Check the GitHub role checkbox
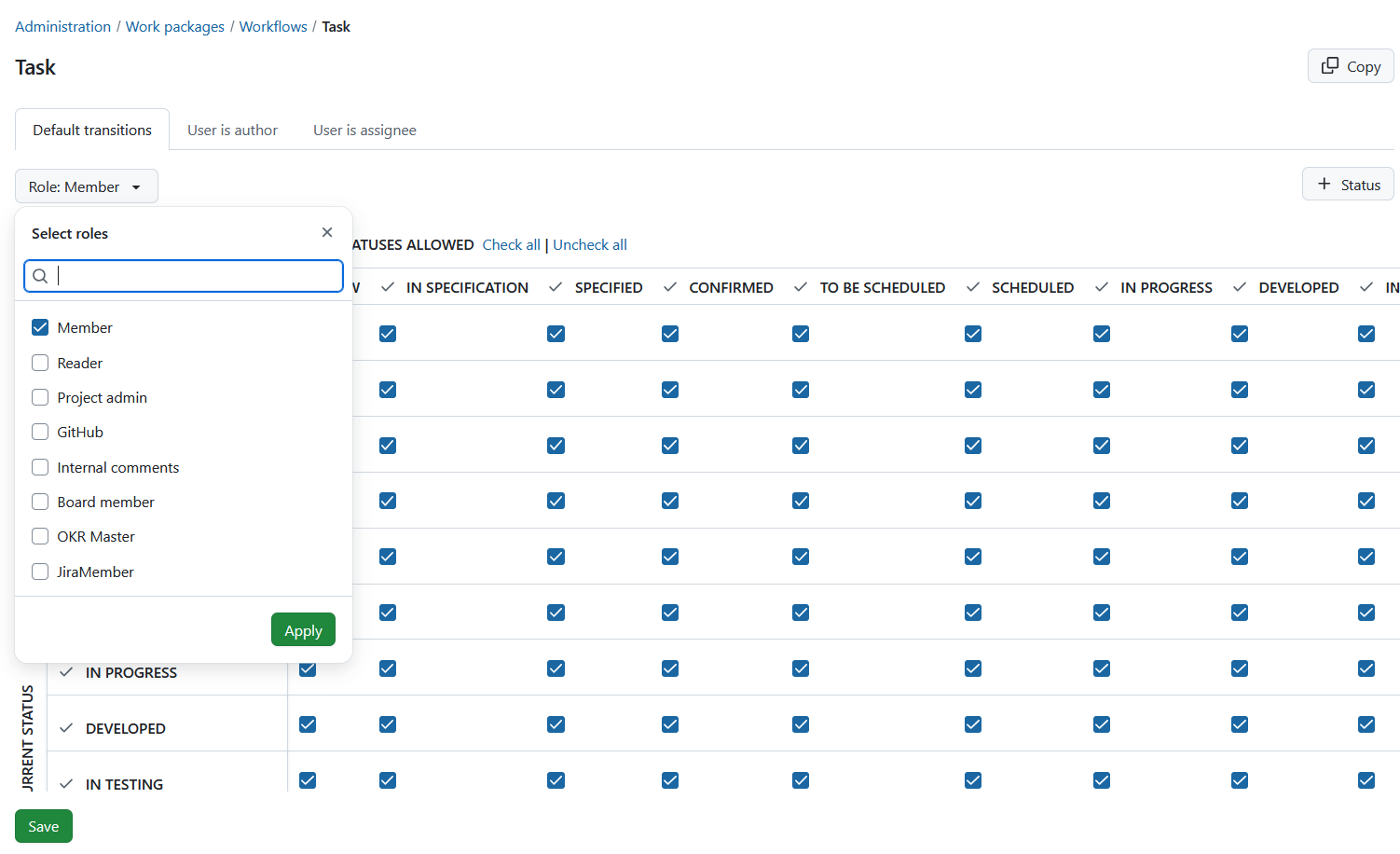Viewport: 1400px width, 854px height. point(40,432)
